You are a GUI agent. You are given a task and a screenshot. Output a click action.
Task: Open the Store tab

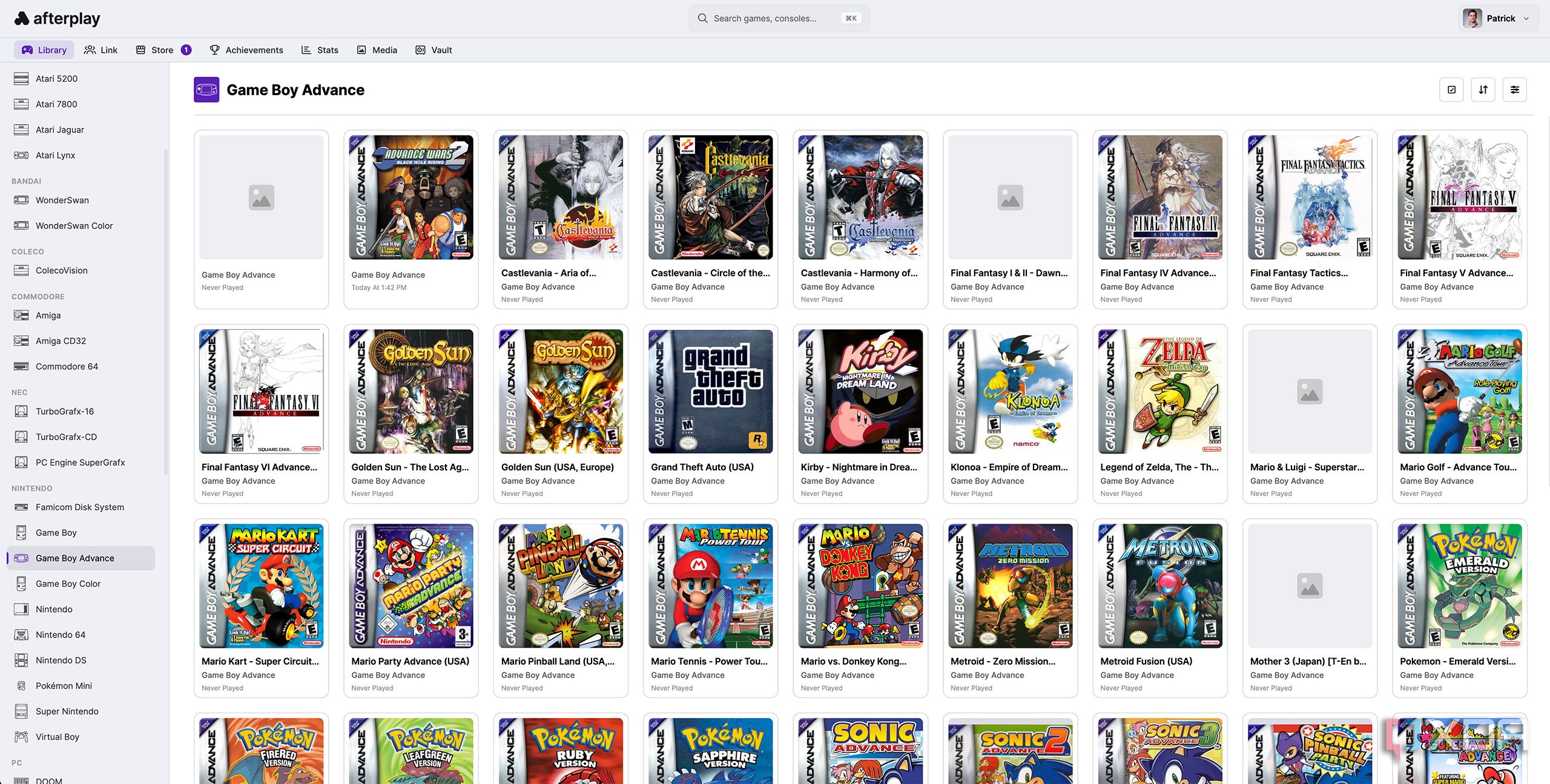click(163, 50)
